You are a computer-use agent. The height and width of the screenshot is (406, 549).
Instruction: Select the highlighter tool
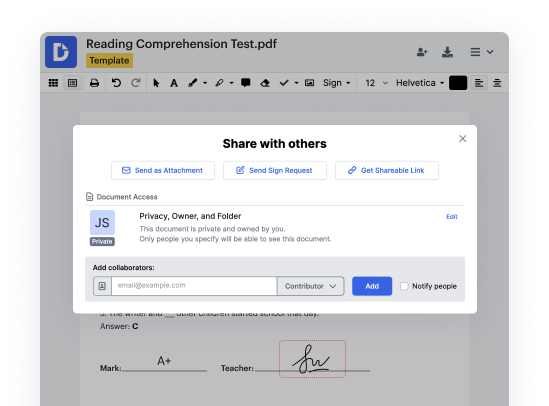[219, 83]
